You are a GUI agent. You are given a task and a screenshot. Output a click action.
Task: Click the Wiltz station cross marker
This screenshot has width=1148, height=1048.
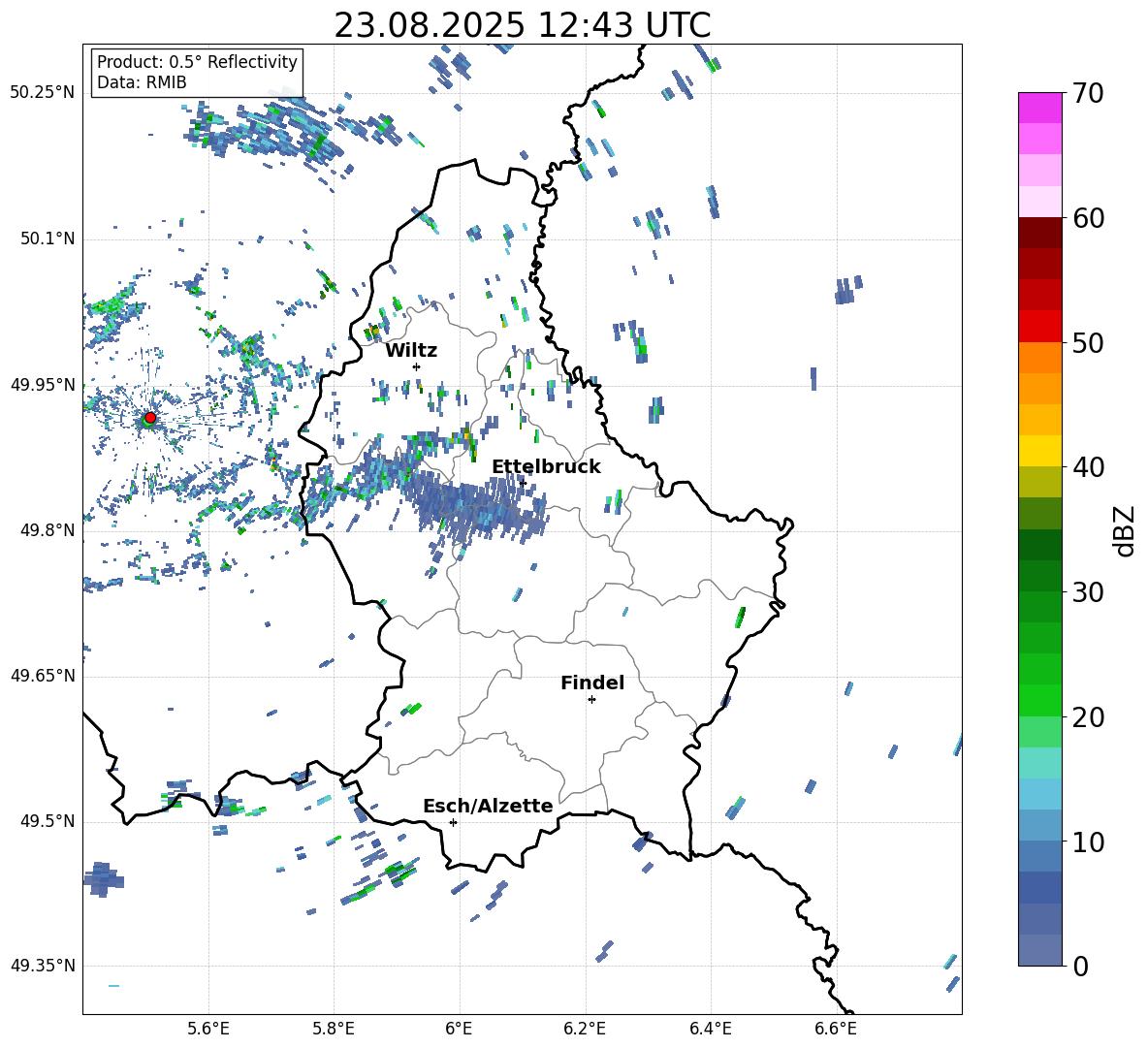pyautogui.click(x=417, y=366)
